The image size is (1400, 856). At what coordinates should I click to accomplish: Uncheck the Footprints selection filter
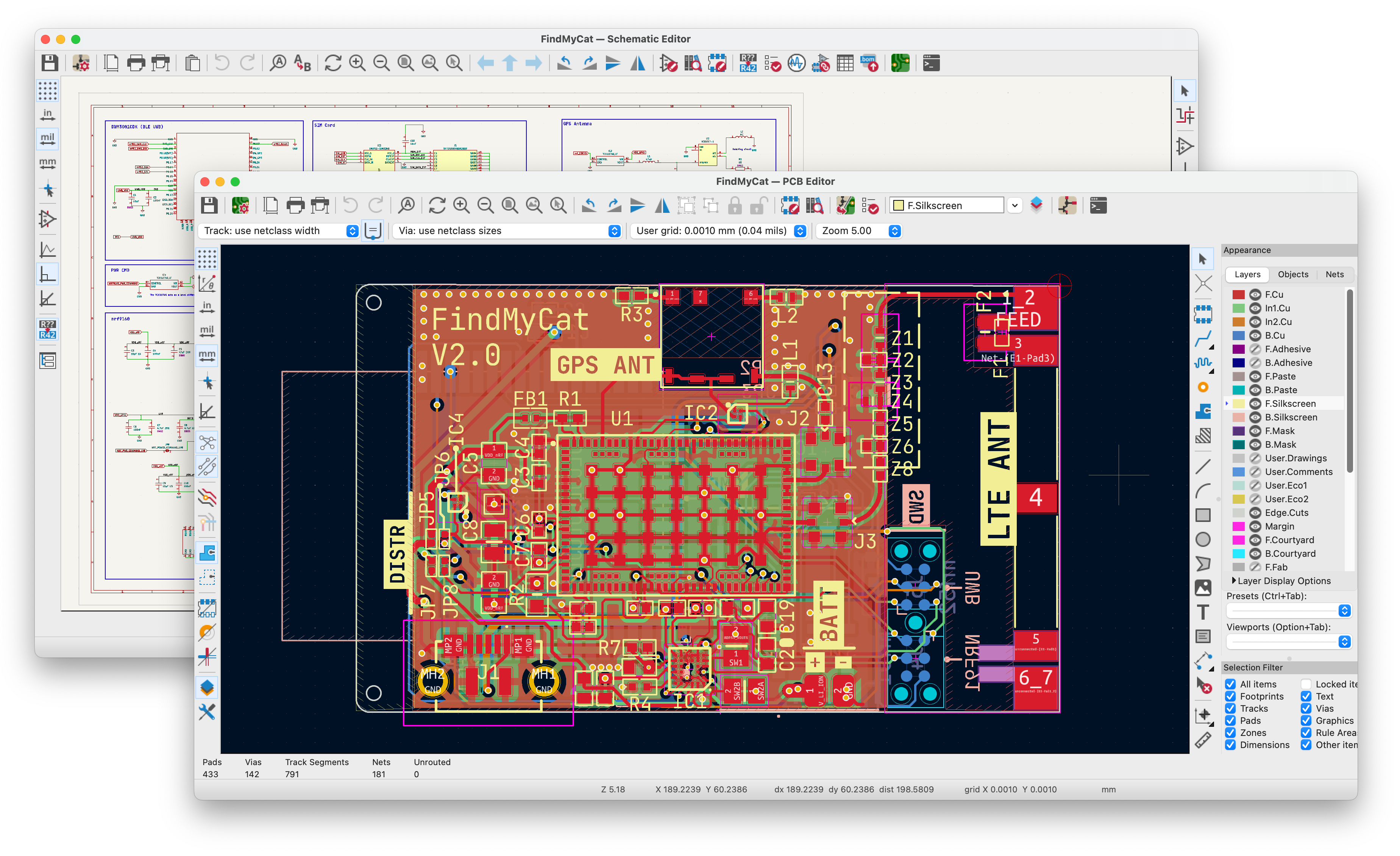pos(1231,696)
